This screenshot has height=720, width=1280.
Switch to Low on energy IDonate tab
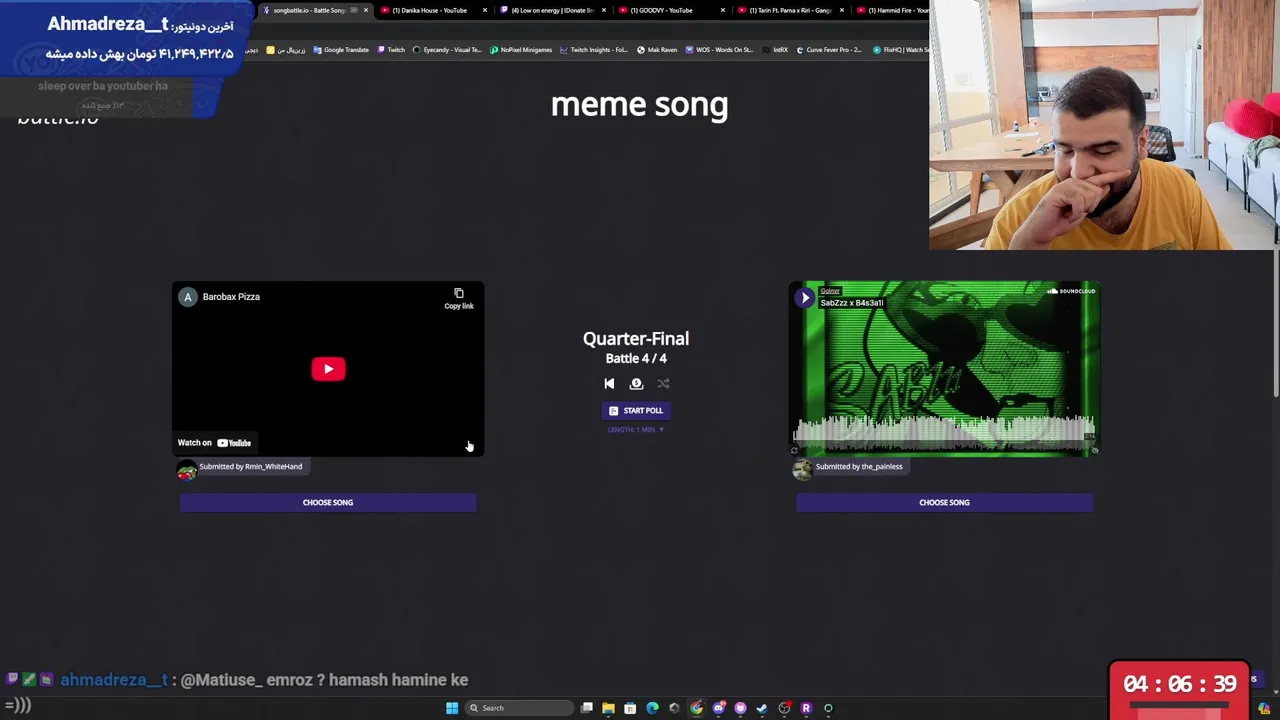552,10
